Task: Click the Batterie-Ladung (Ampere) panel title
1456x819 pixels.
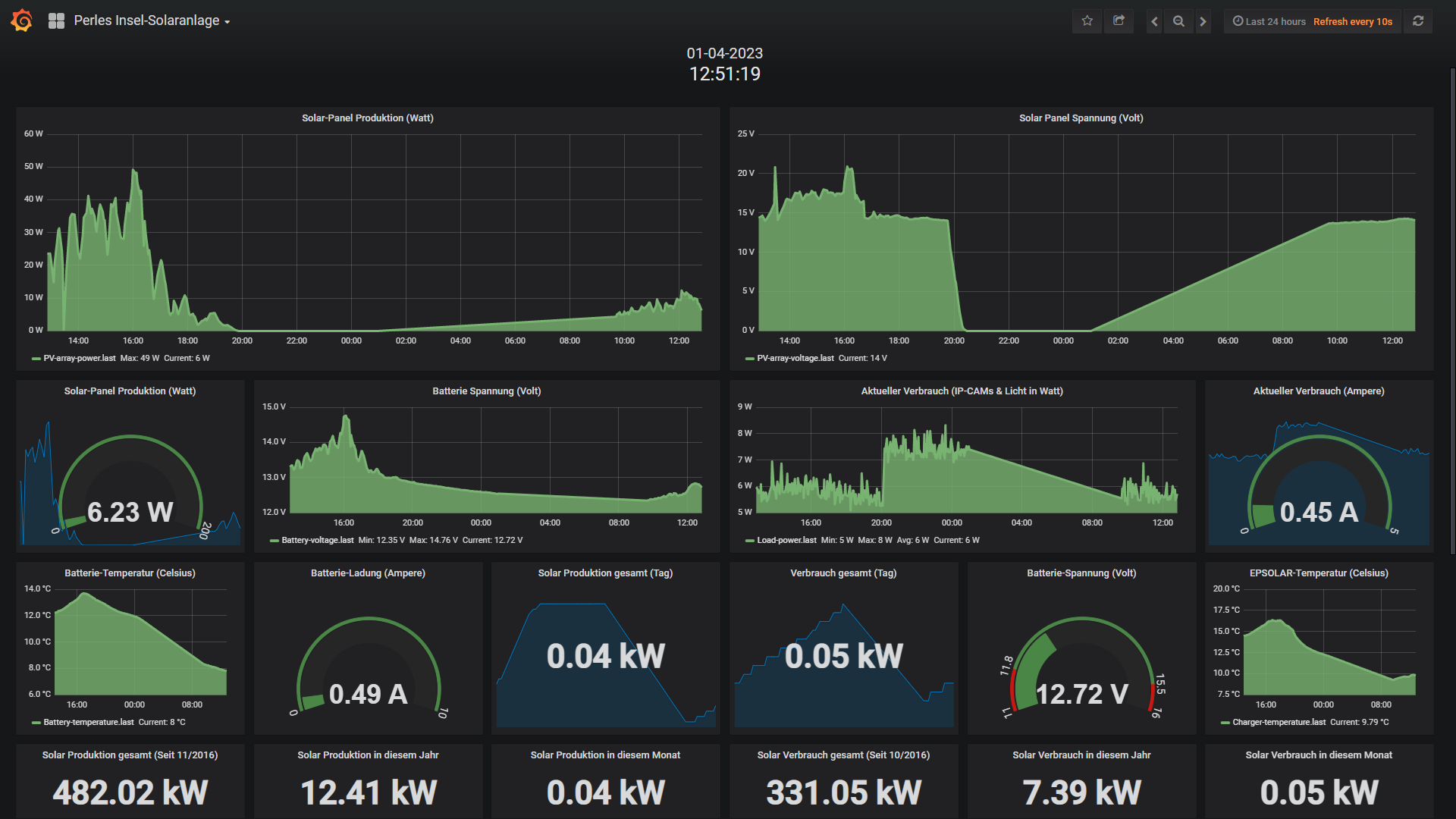Action: tap(368, 573)
